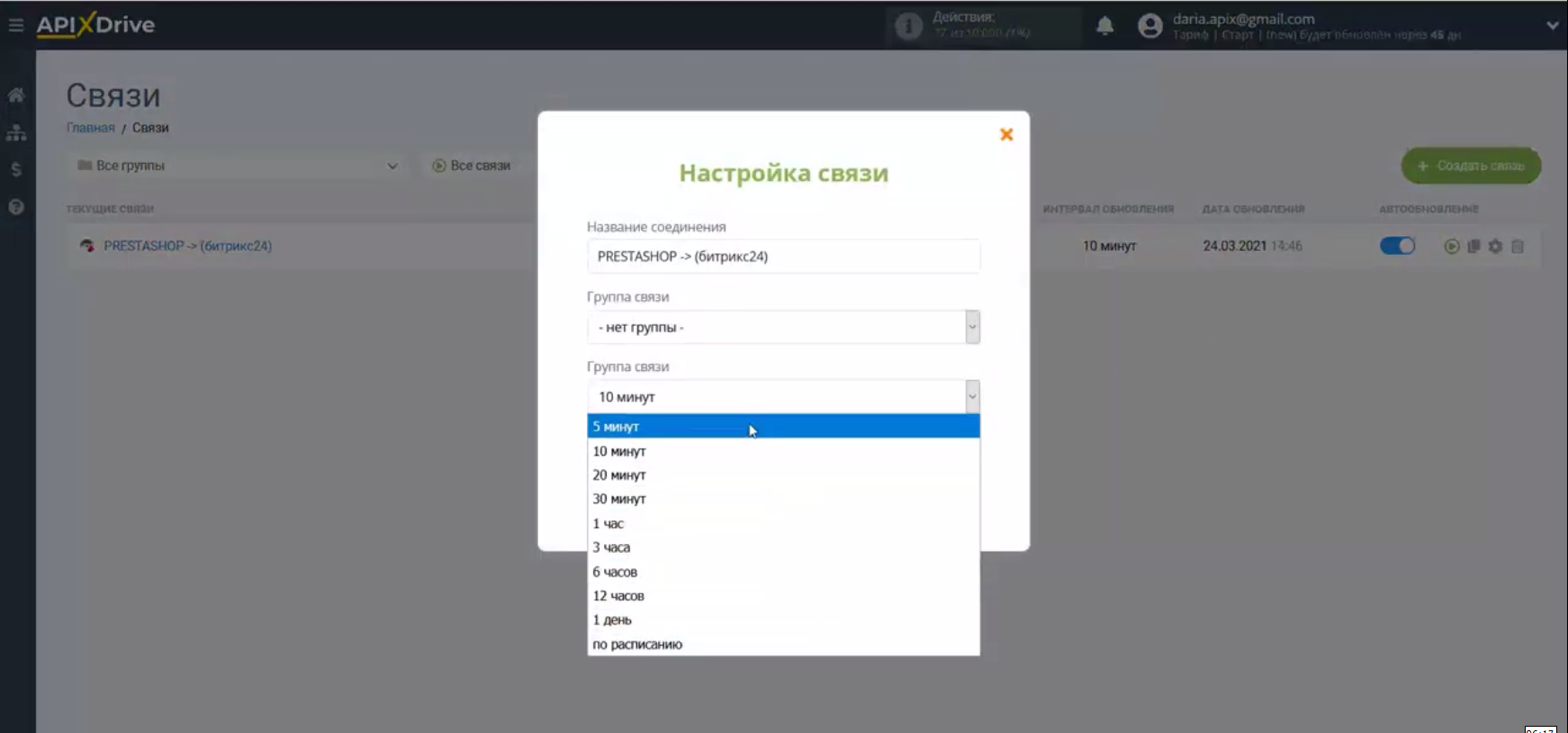The width and height of the screenshot is (1568, 733).
Task: Click the Создать связь button
Action: (x=1471, y=166)
